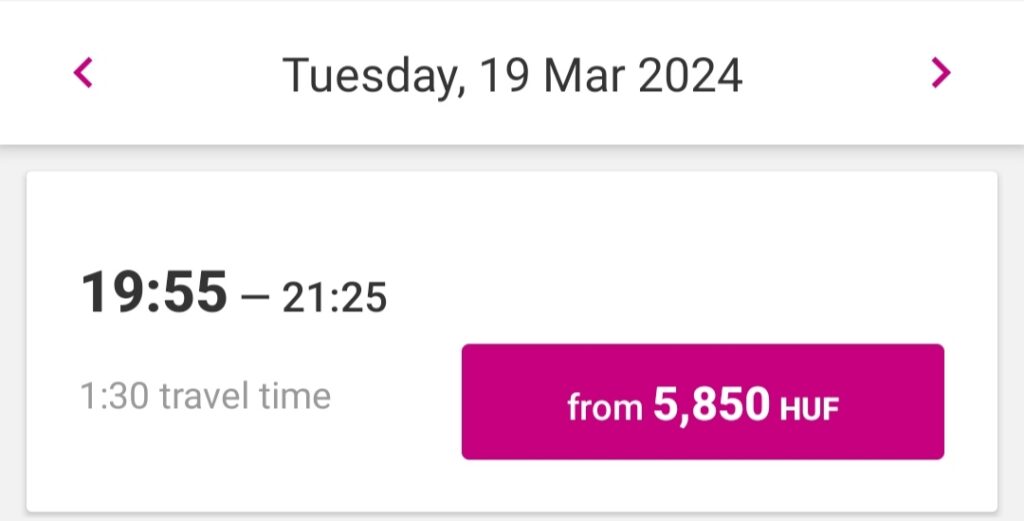Tap the 19:55 departure time
The image size is (1024, 521).
(x=154, y=292)
